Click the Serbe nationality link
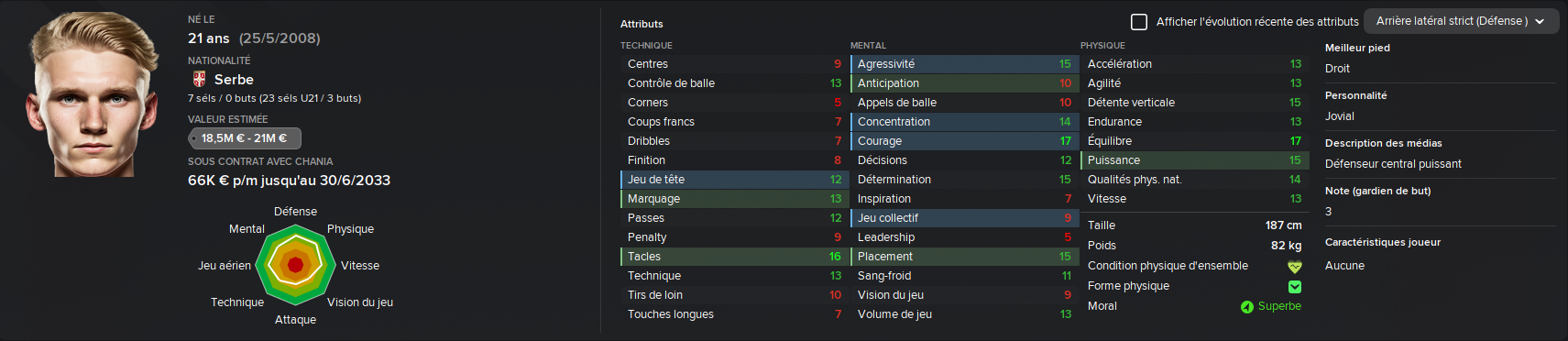This screenshot has width=1568, height=341. pyautogui.click(x=234, y=80)
